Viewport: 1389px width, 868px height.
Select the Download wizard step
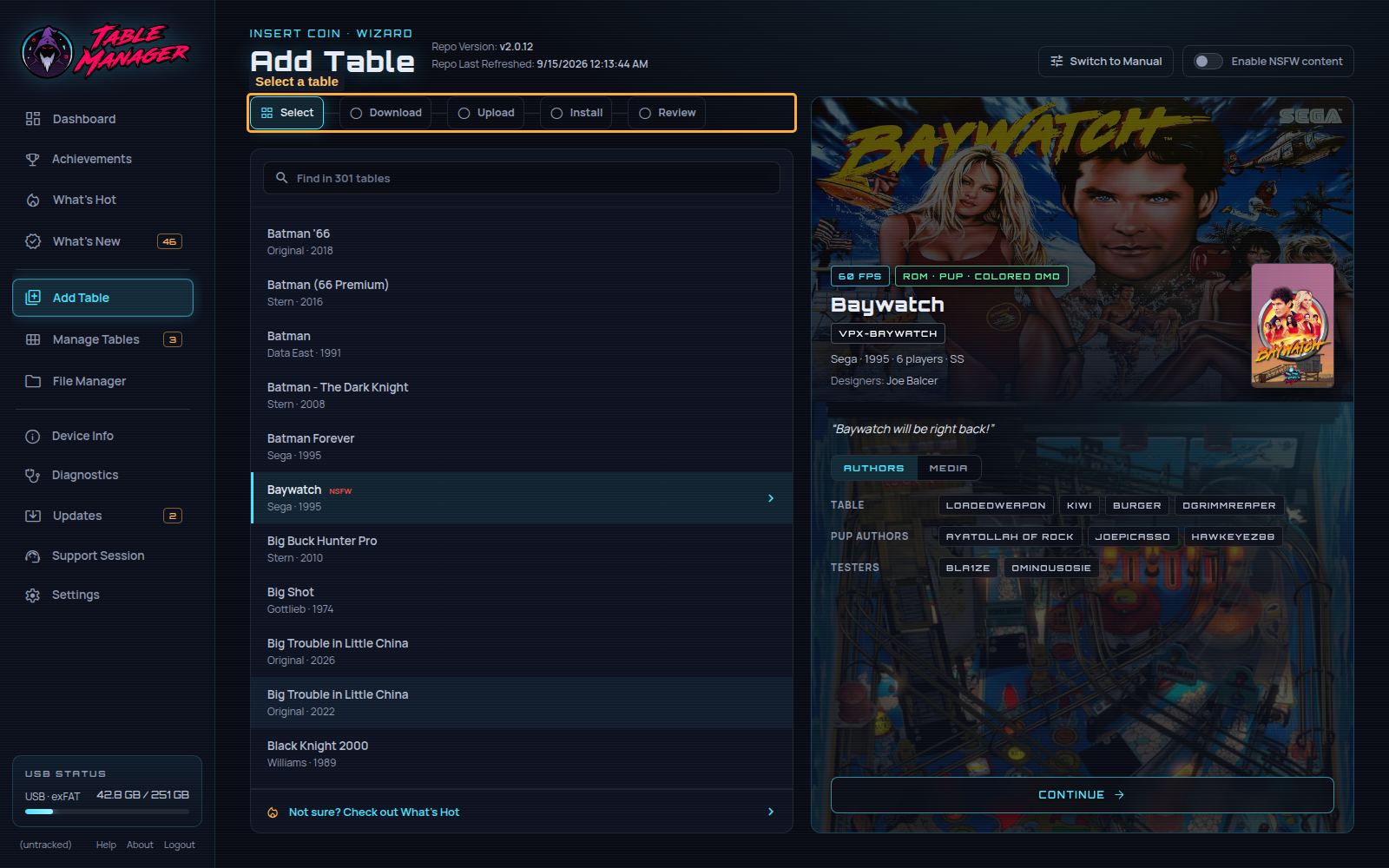385,113
